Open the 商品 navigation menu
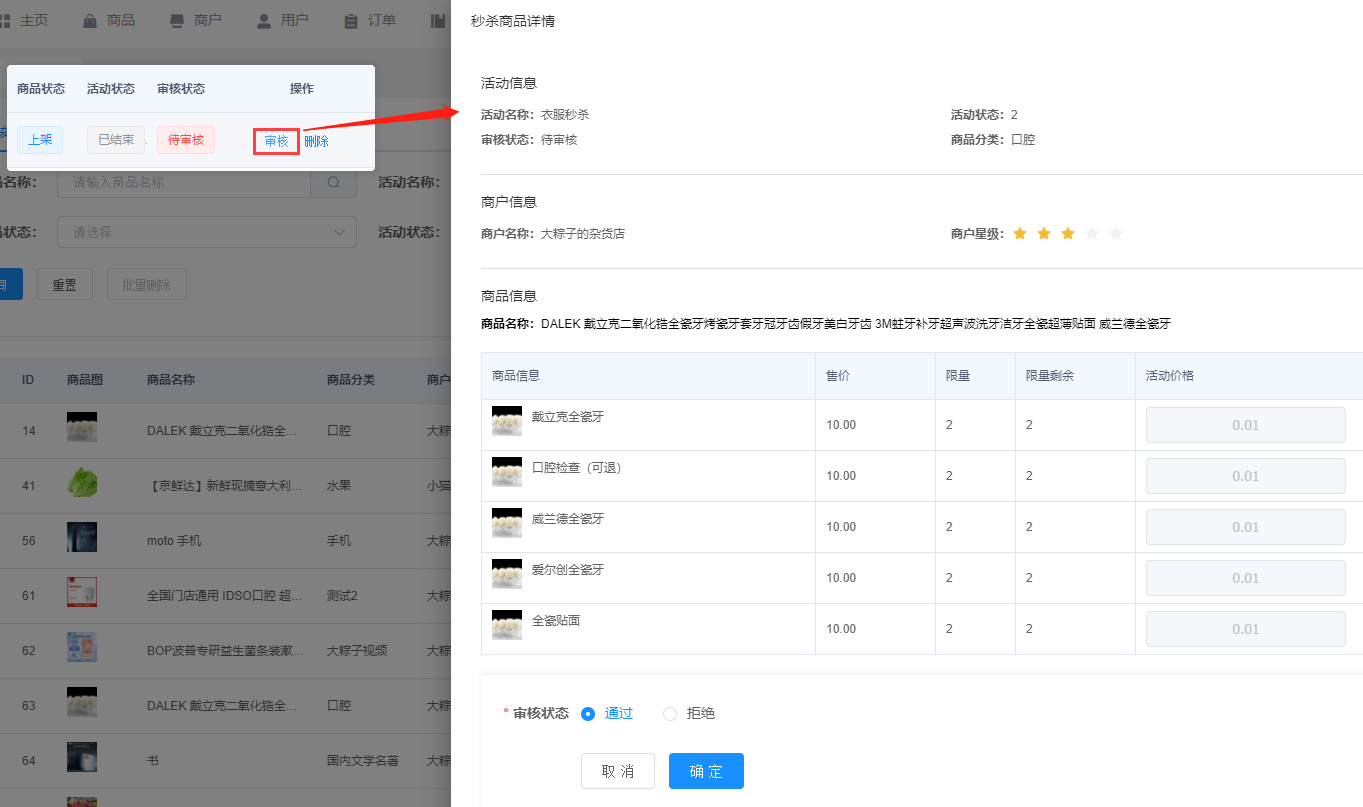The image size is (1363, 807). click(x=119, y=18)
